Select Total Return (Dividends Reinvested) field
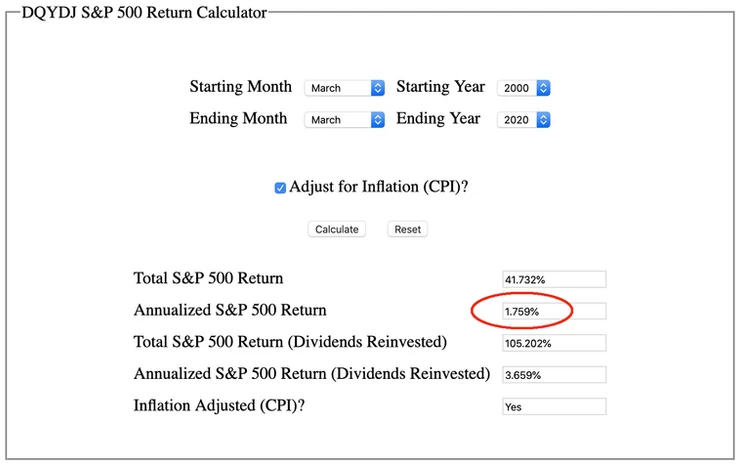Image resolution: width=740 pixels, height=464 pixels. pos(554,343)
